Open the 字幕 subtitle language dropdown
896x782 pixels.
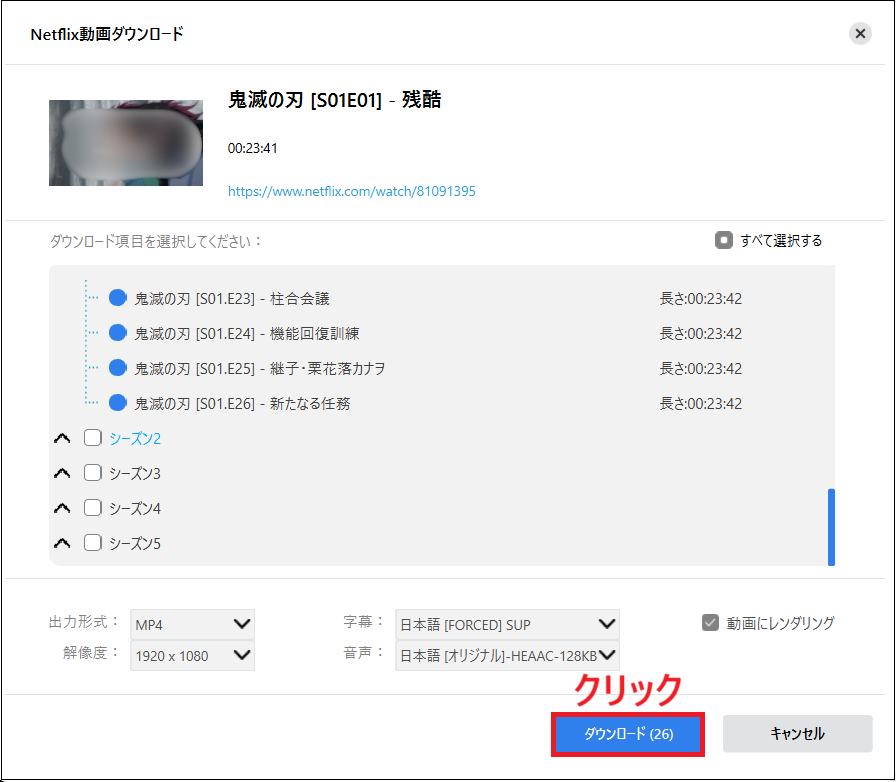click(507, 624)
